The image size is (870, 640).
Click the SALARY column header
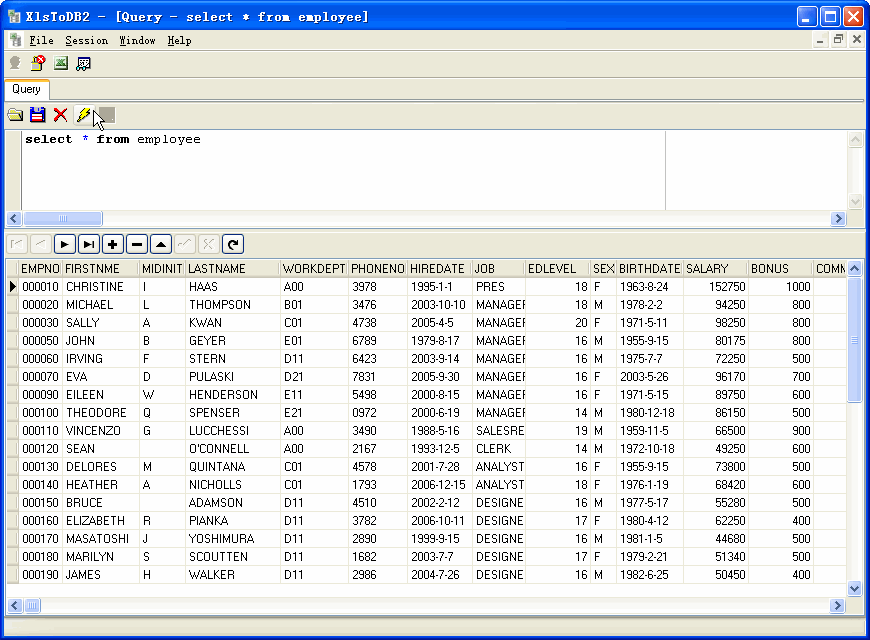click(715, 269)
